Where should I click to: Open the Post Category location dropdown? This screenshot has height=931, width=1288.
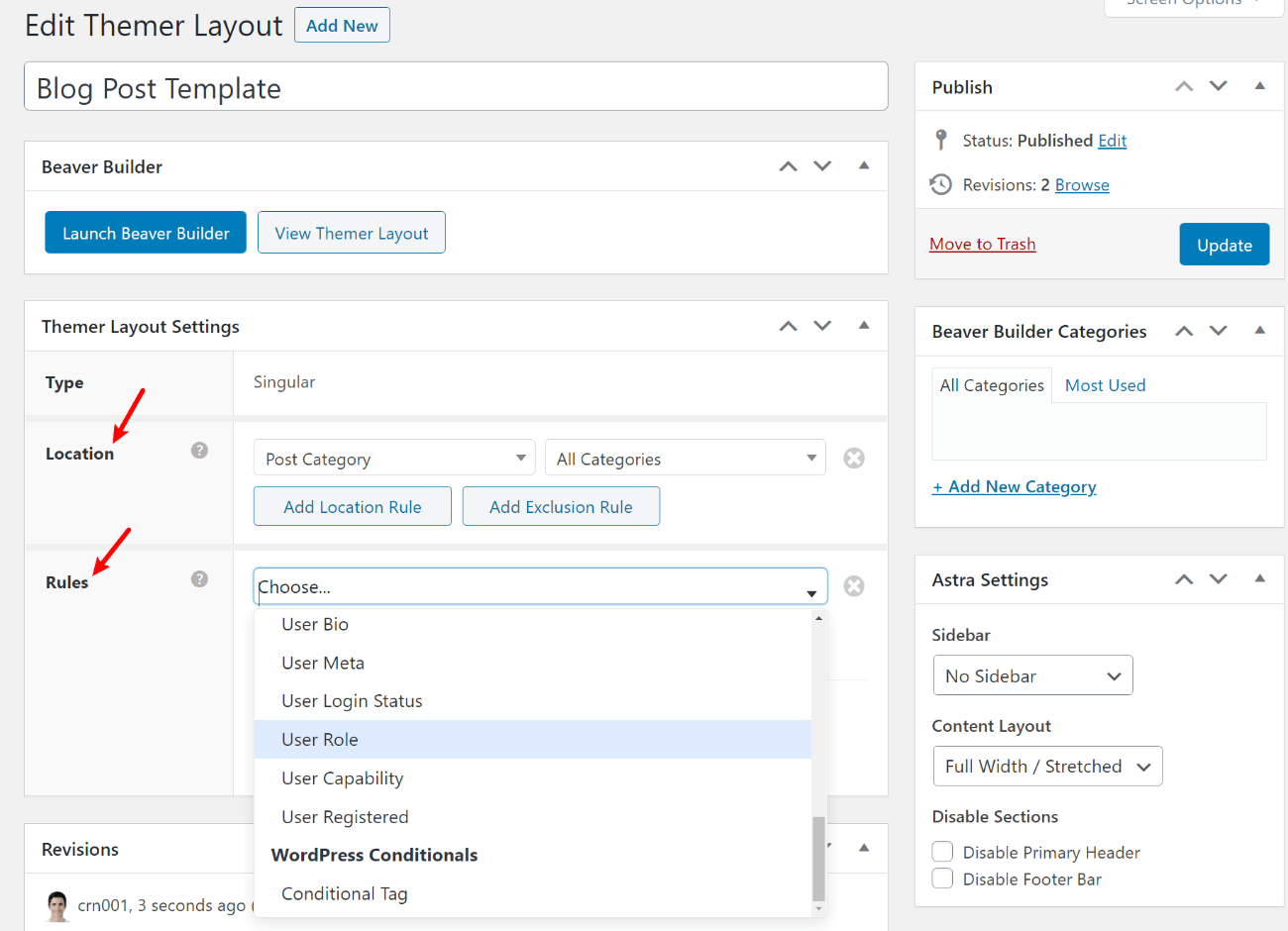[x=394, y=458]
